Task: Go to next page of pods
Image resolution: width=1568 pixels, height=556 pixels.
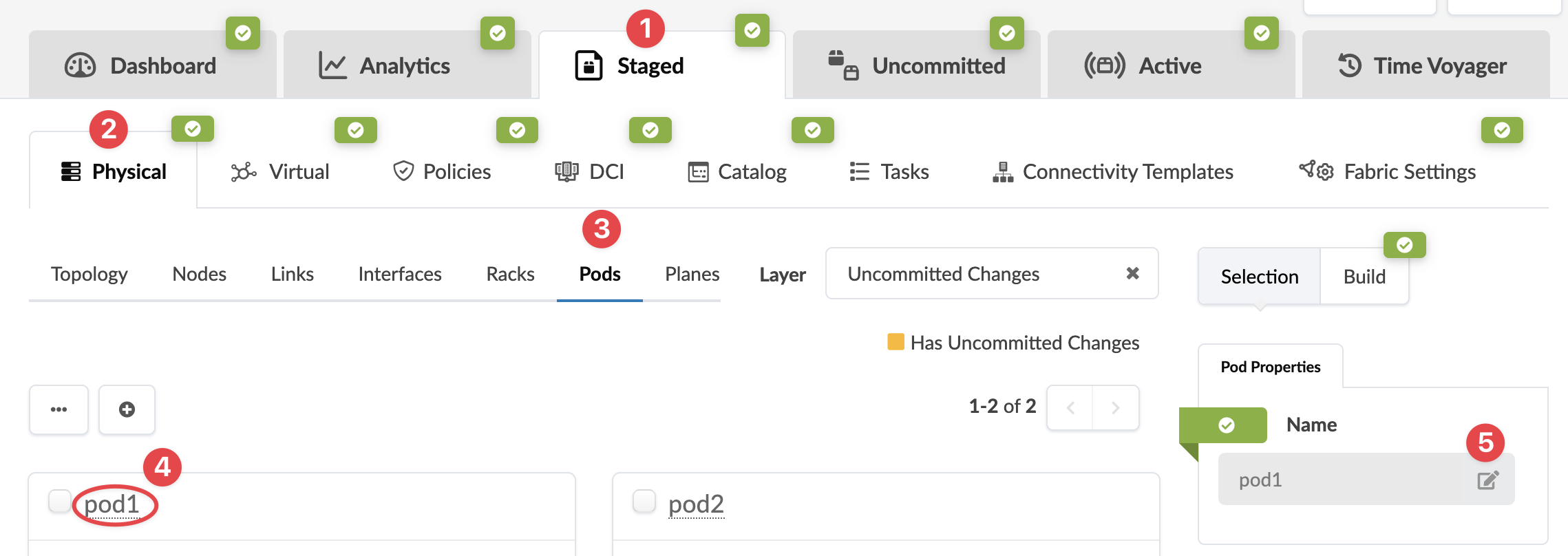Action: pyautogui.click(x=1116, y=408)
